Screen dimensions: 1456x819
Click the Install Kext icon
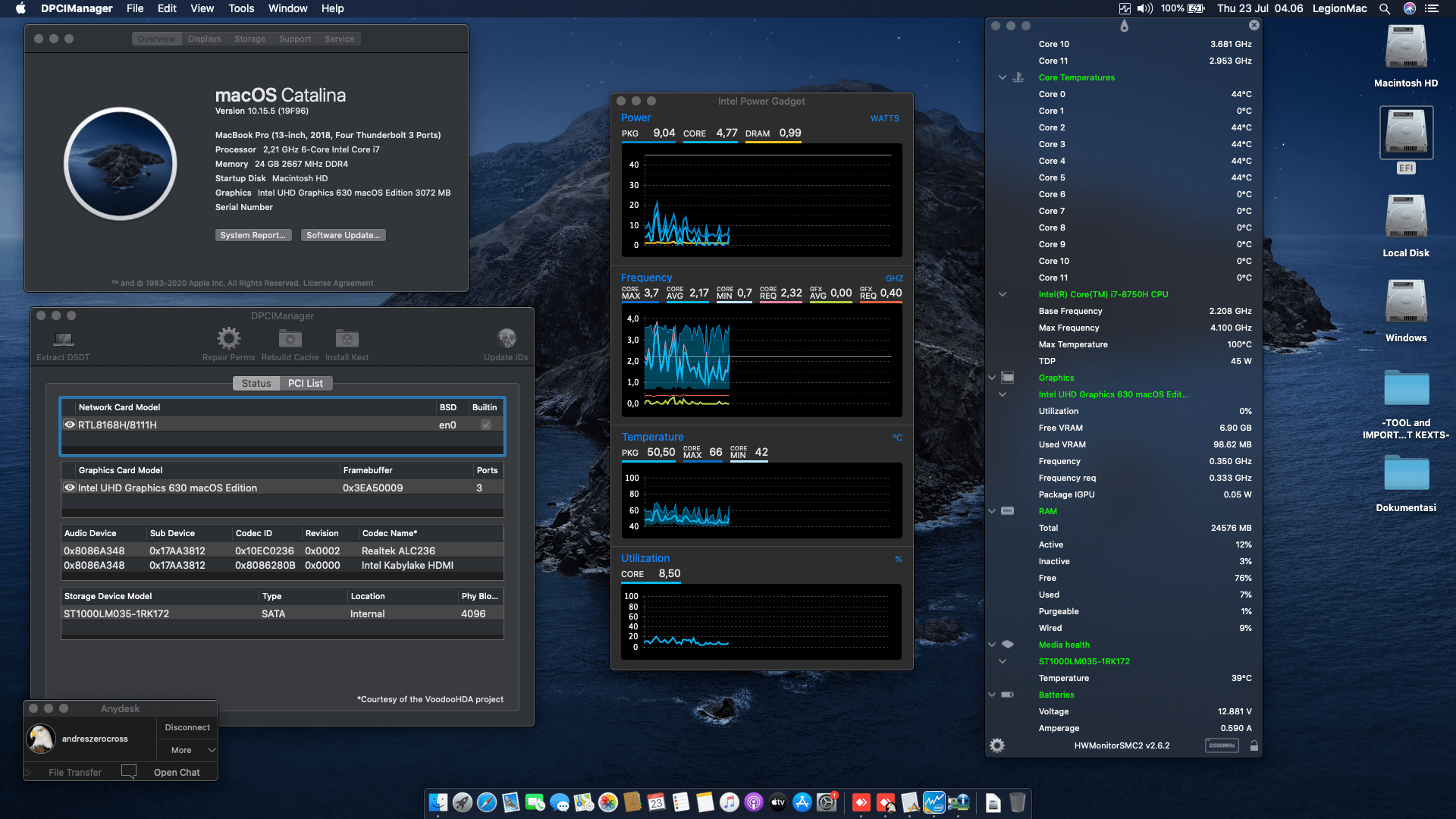point(347,338)
